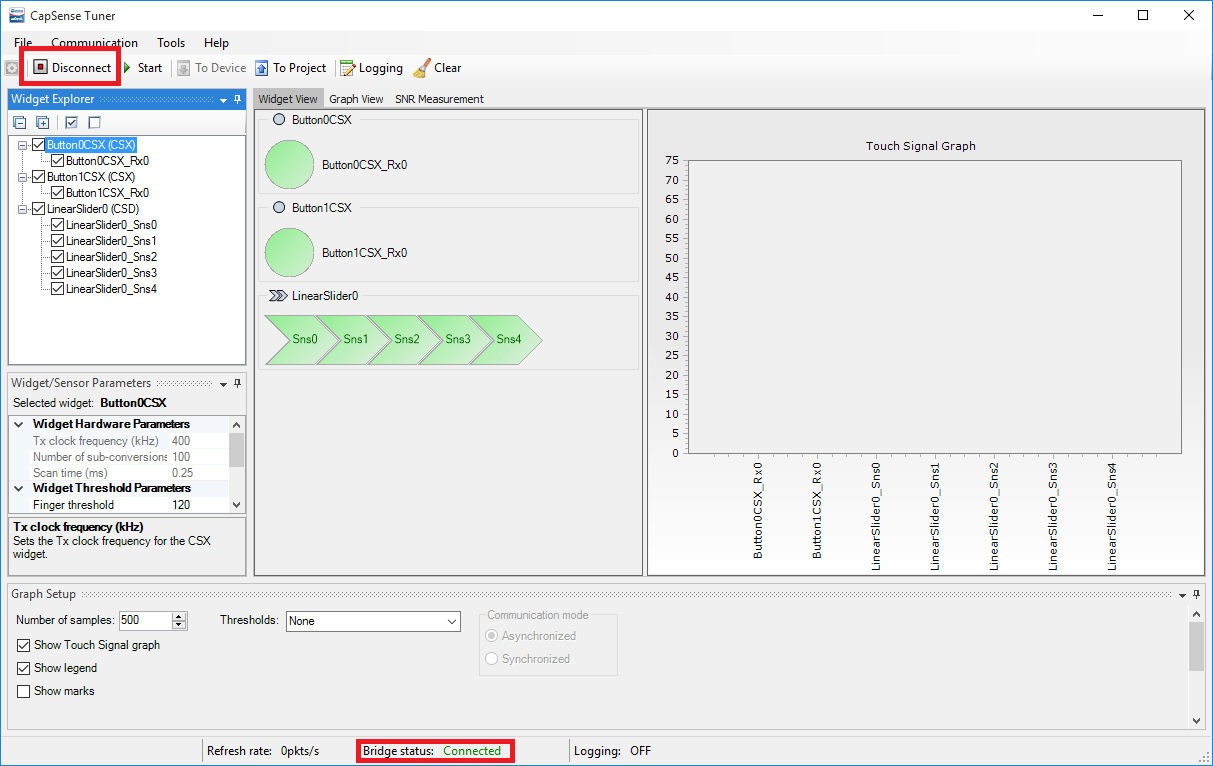The width and height of the screenshot is (1213, 766).
Task: Uncheck Button0CSX (CSX) widget checkbox
Action: (39, 145)
